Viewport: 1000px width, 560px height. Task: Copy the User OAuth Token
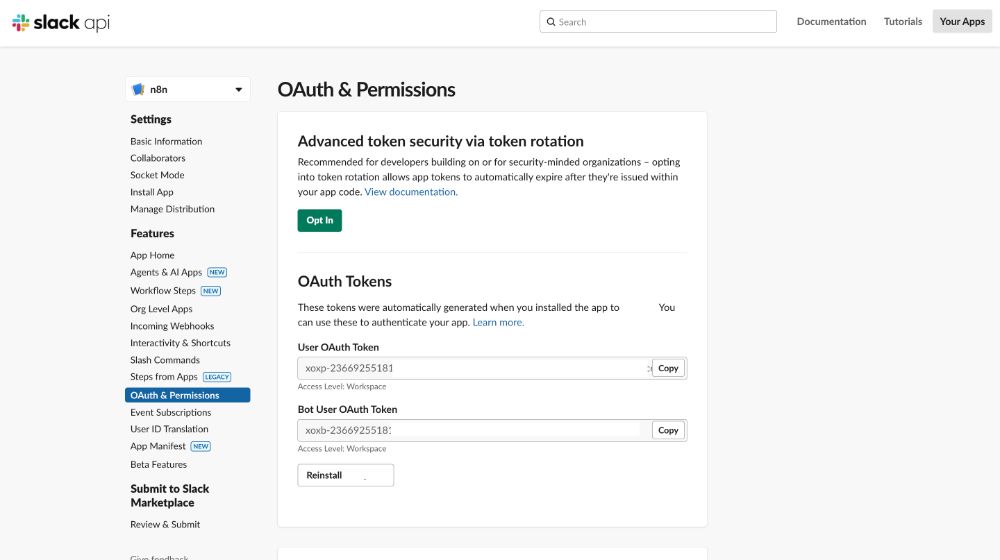pos(668,368)
